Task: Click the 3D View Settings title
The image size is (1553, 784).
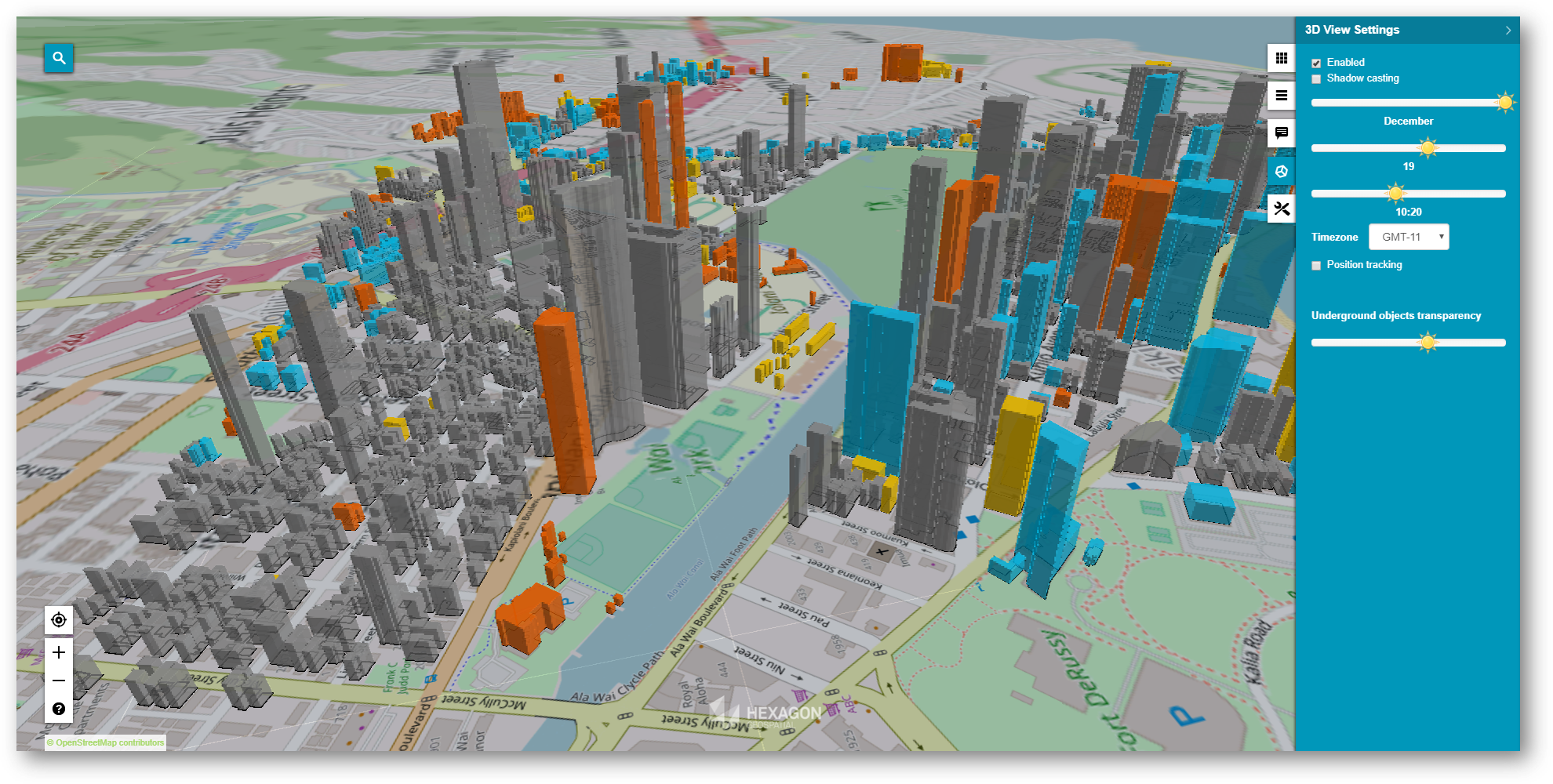Action: (1351, 30)
